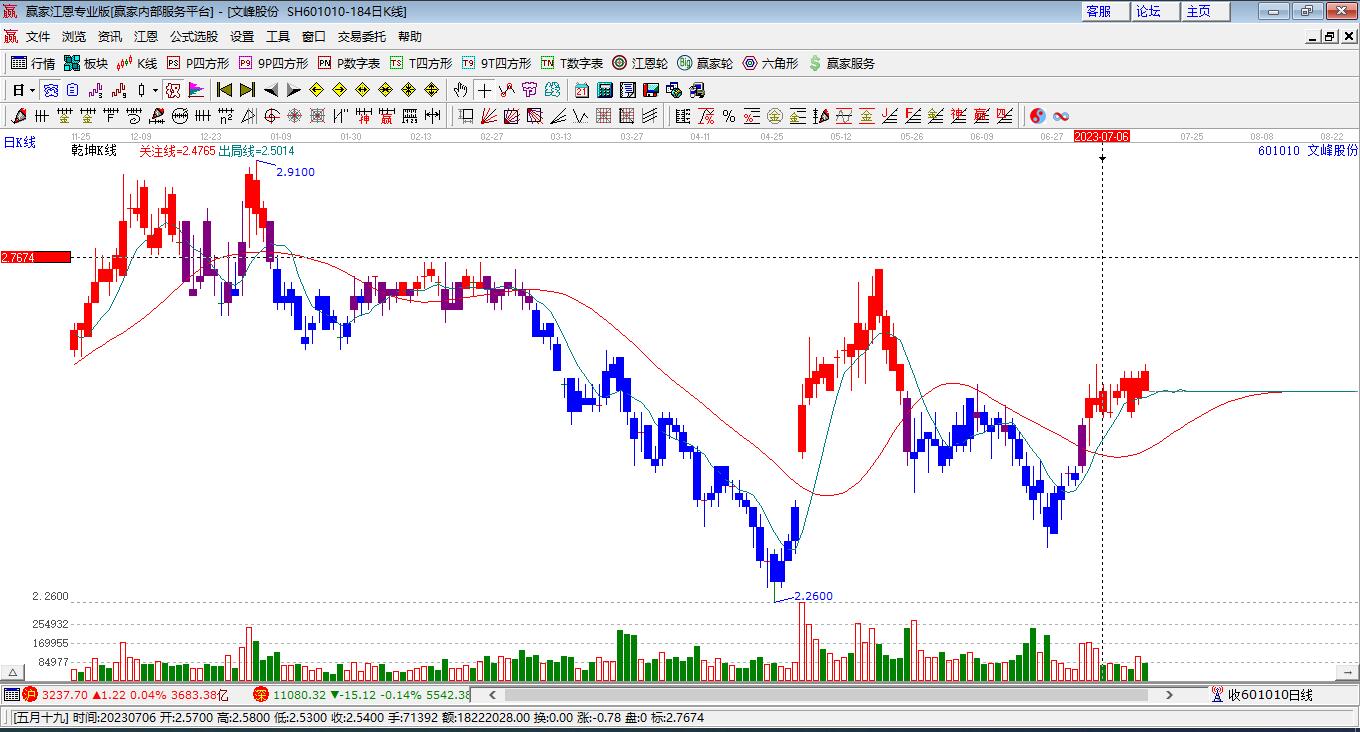
Task: Click the infinity symbol icon
Action: (1061, 116)
